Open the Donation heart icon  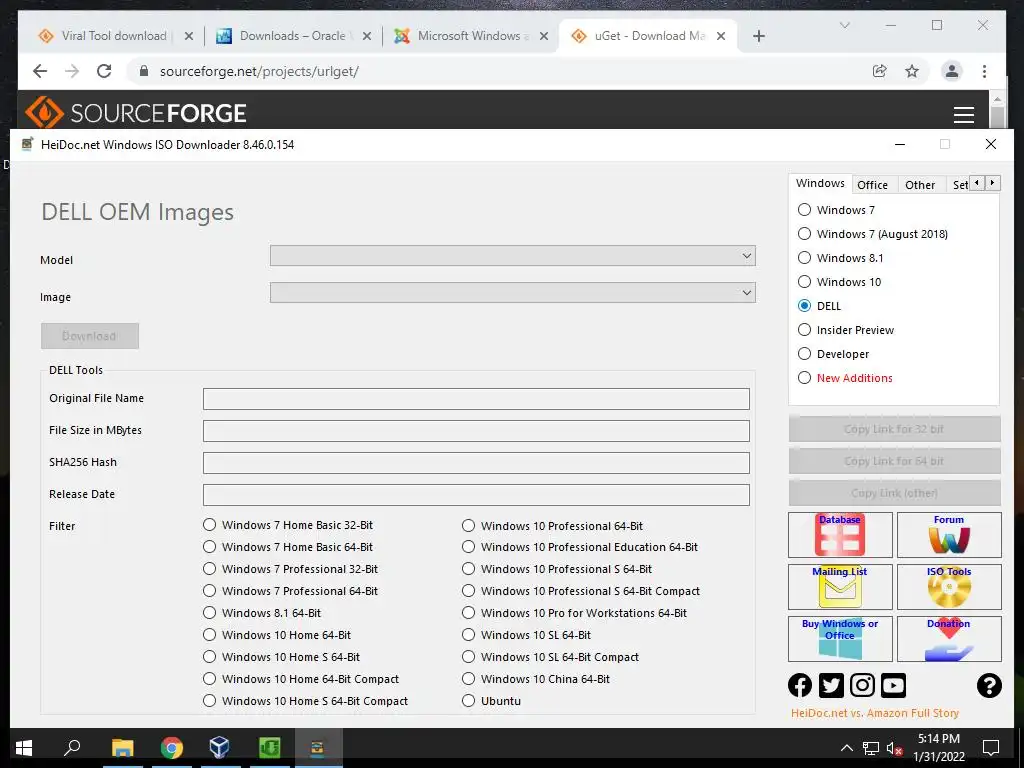click(949, 639)
